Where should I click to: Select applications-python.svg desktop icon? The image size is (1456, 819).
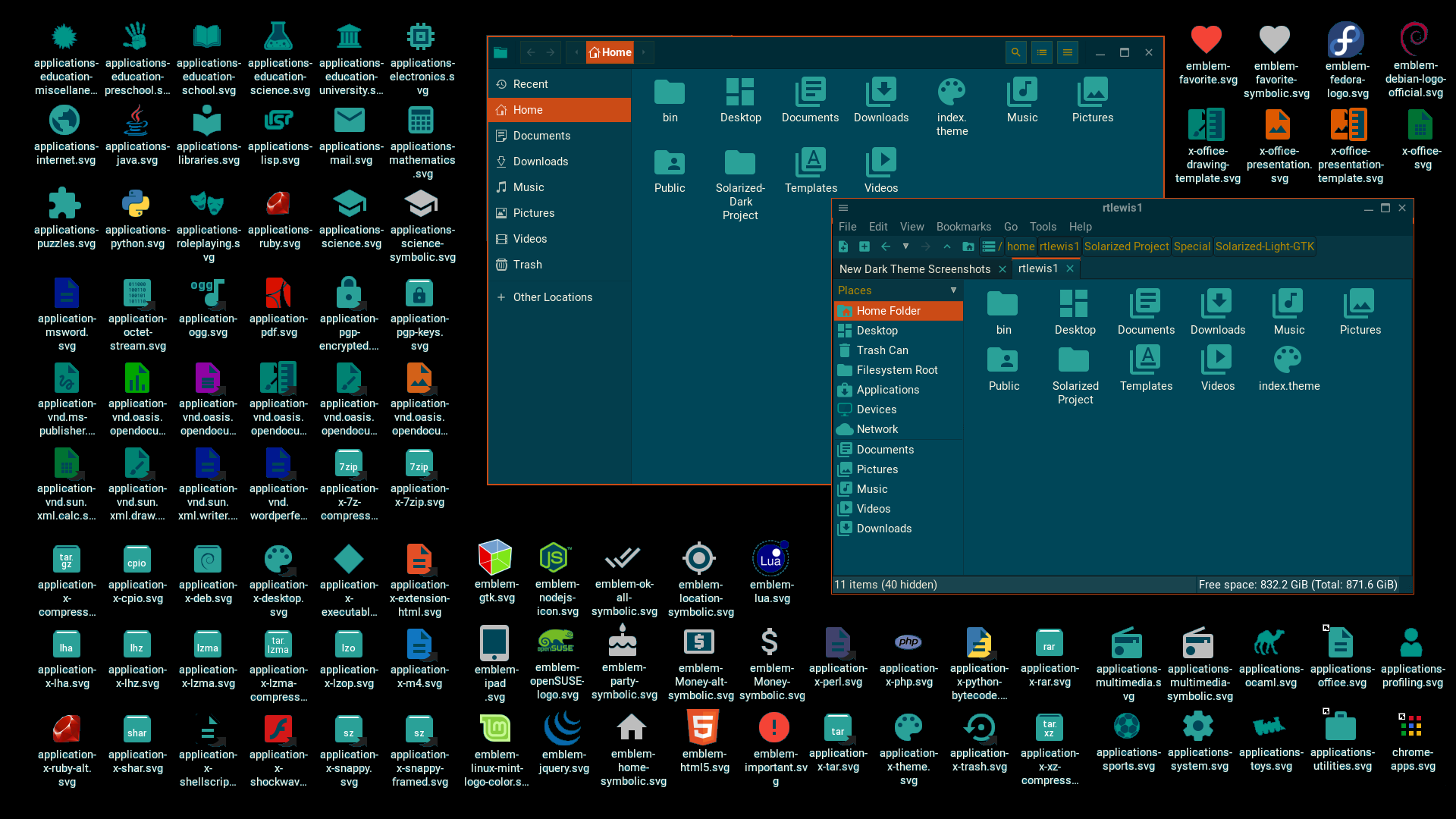coord(137,218)
